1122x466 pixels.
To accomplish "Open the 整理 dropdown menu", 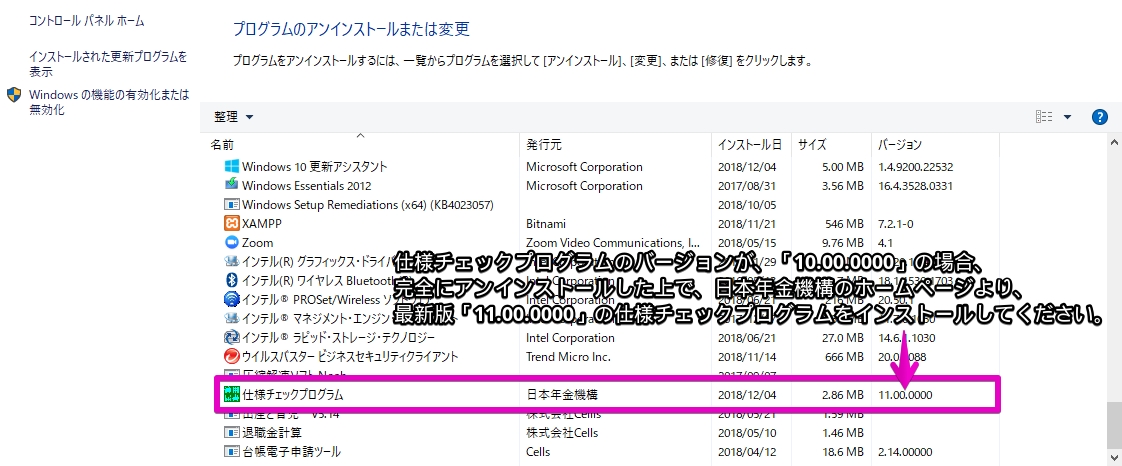I will point(233,117).
